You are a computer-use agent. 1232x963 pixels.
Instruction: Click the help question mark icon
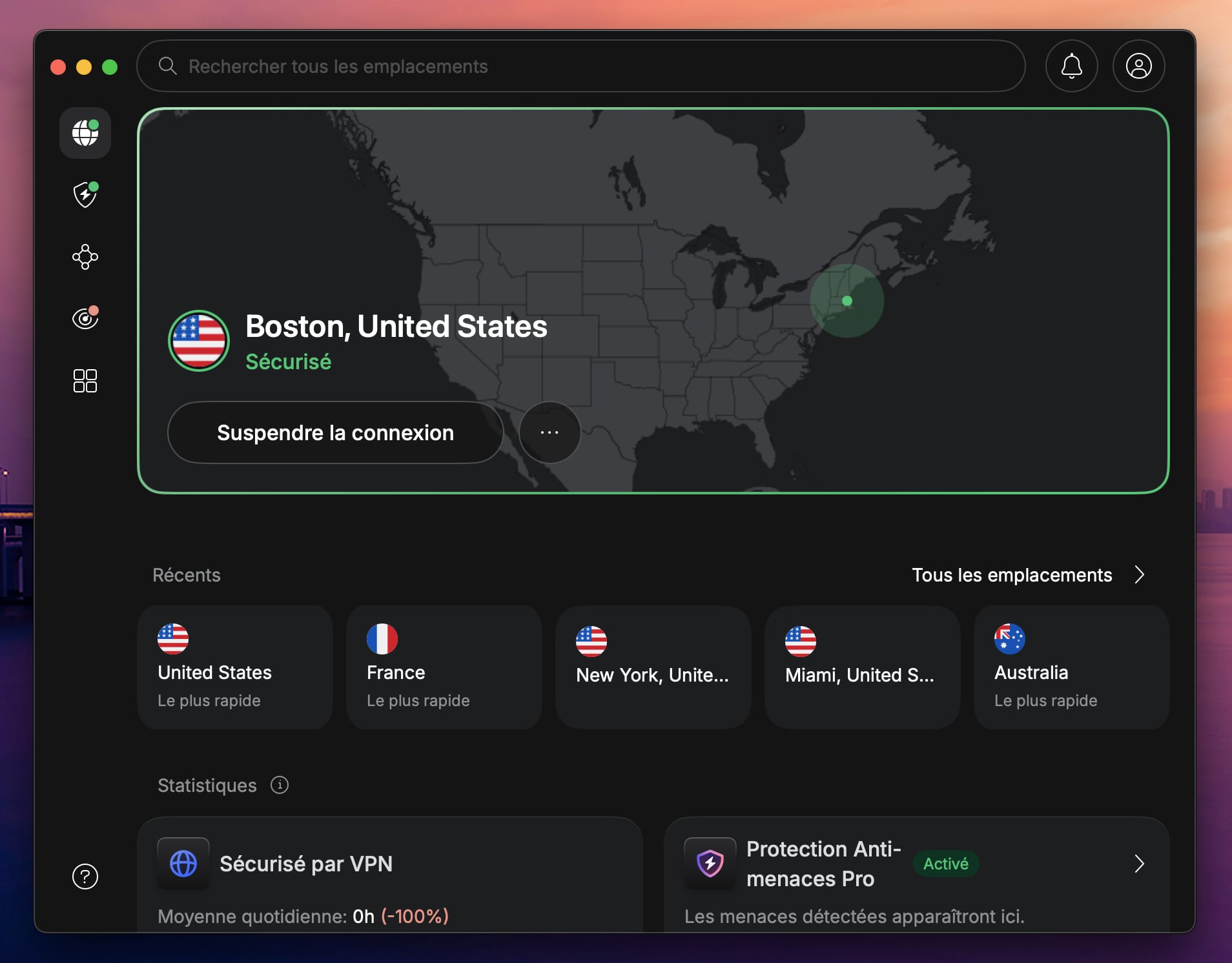click(85, 877)
